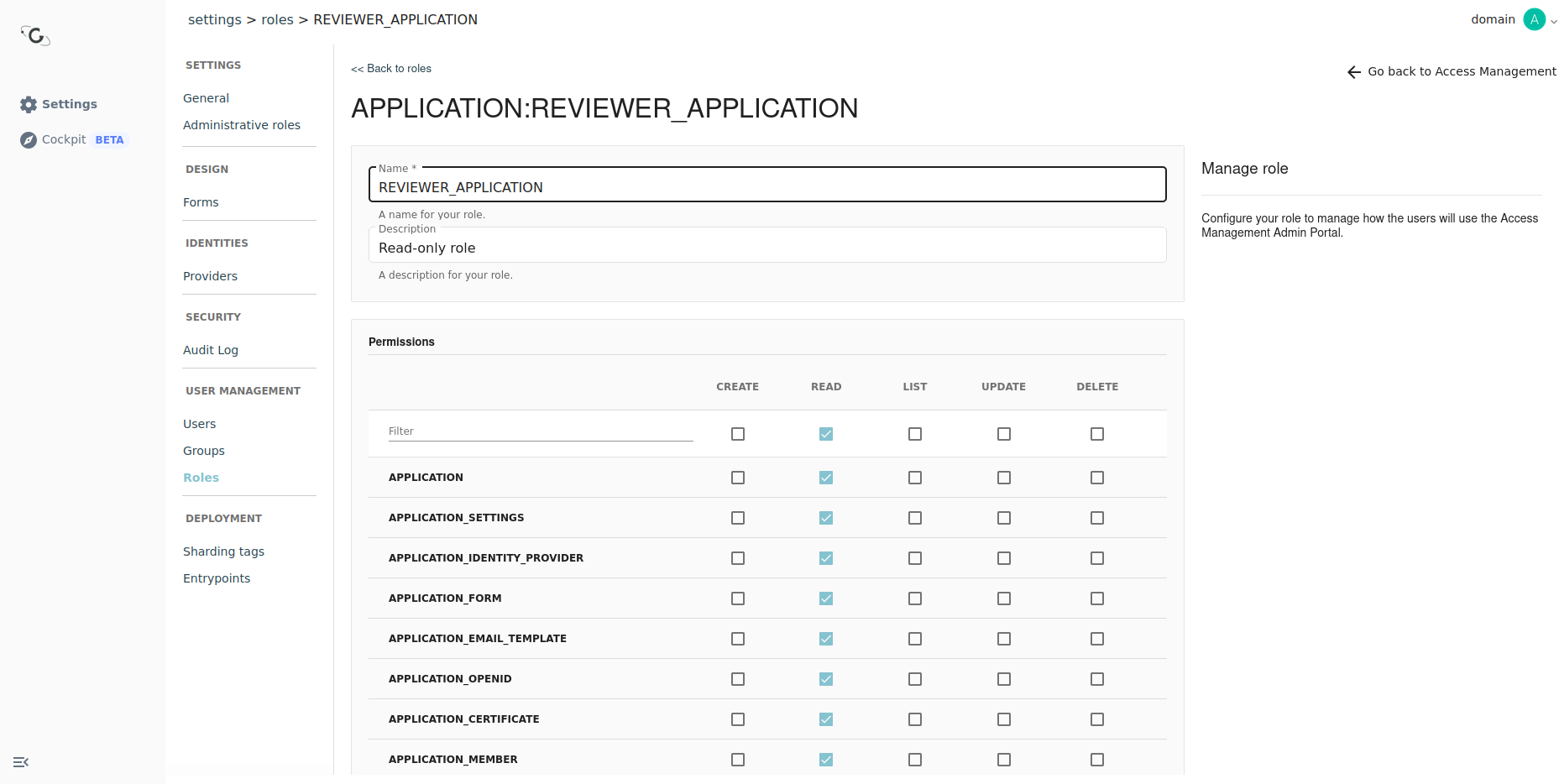This screenshot has width=1559, height=784.
Task: Check UPDATE for APPLICATION_OPENID
Action: point(1003,679)
